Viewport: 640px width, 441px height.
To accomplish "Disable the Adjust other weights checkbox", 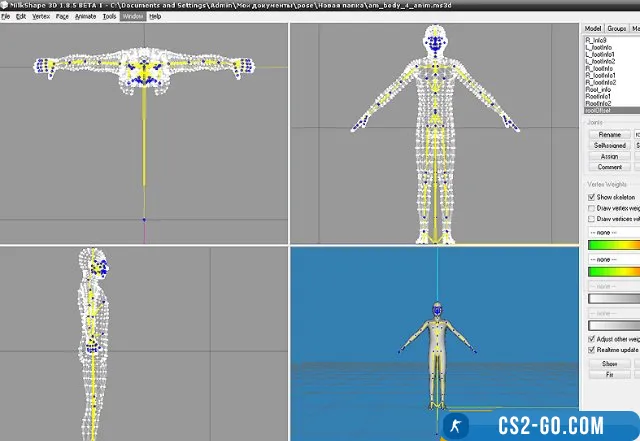I will point(590,340).
